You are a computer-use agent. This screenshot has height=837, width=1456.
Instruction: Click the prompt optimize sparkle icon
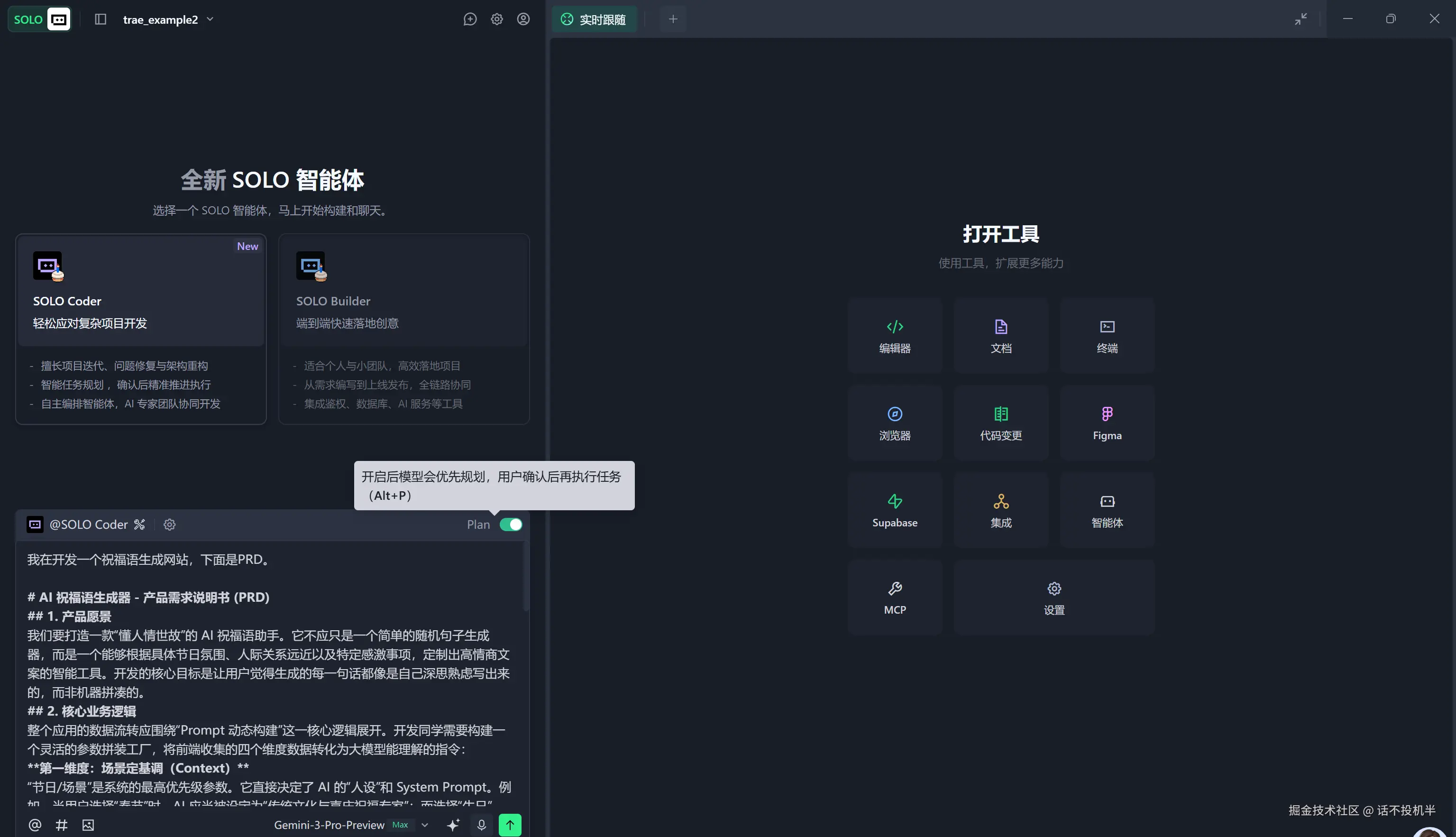point(453,825)
